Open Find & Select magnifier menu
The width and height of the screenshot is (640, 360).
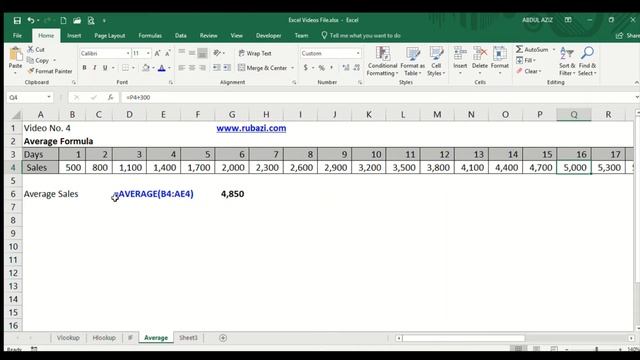click(x=587, y=61)
